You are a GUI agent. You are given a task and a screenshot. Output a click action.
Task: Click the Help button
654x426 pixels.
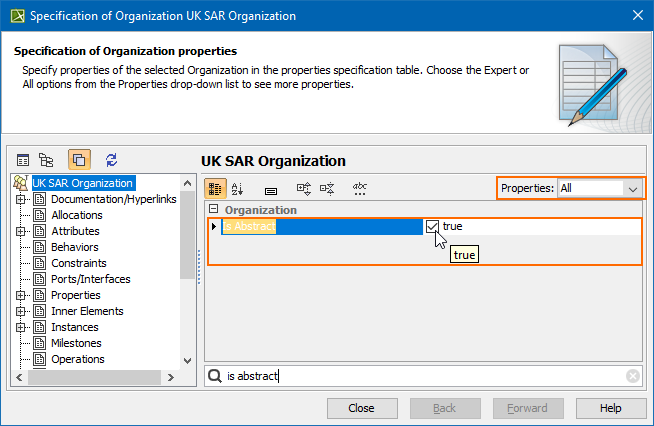610,408
